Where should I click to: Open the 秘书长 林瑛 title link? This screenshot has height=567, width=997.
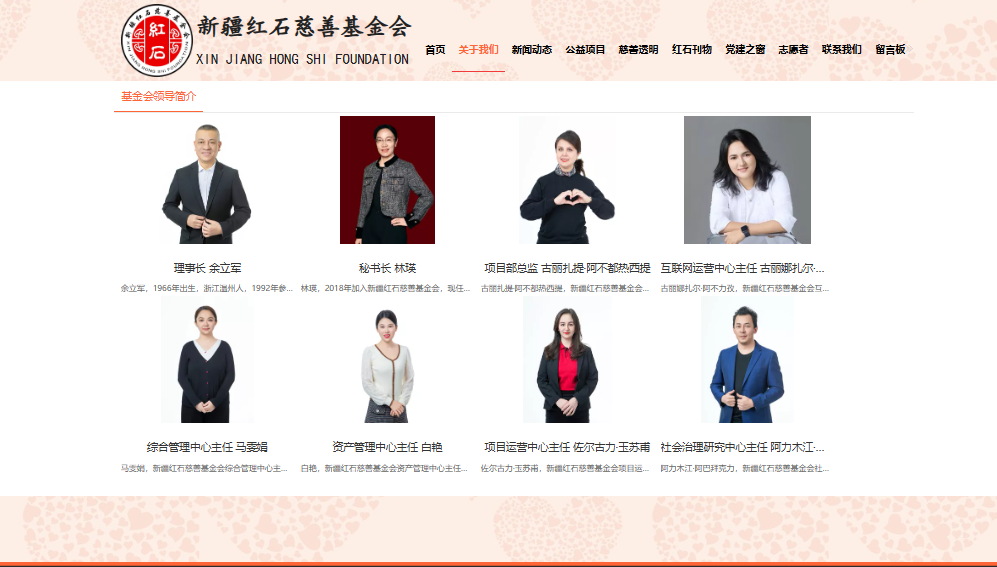(387, 268)
